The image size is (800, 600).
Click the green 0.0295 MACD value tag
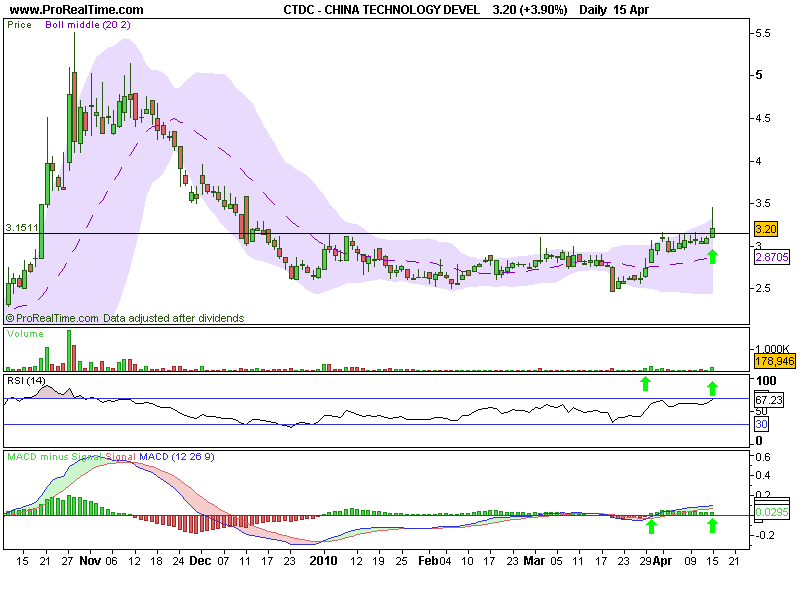coord(772,512)
